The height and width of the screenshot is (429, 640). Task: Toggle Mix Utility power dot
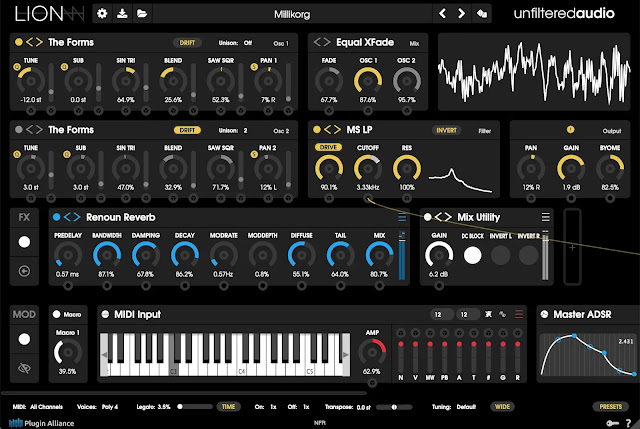[427, 217]
